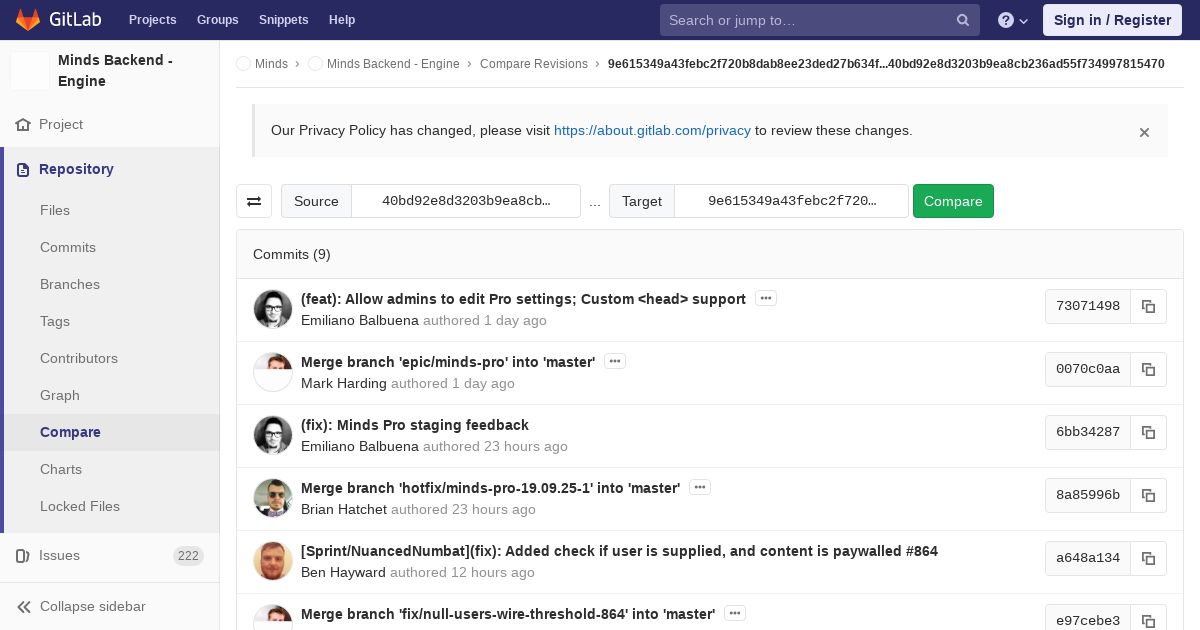
Task: Click Brian Hatchet's avatar
Action: tap(273, 498)
